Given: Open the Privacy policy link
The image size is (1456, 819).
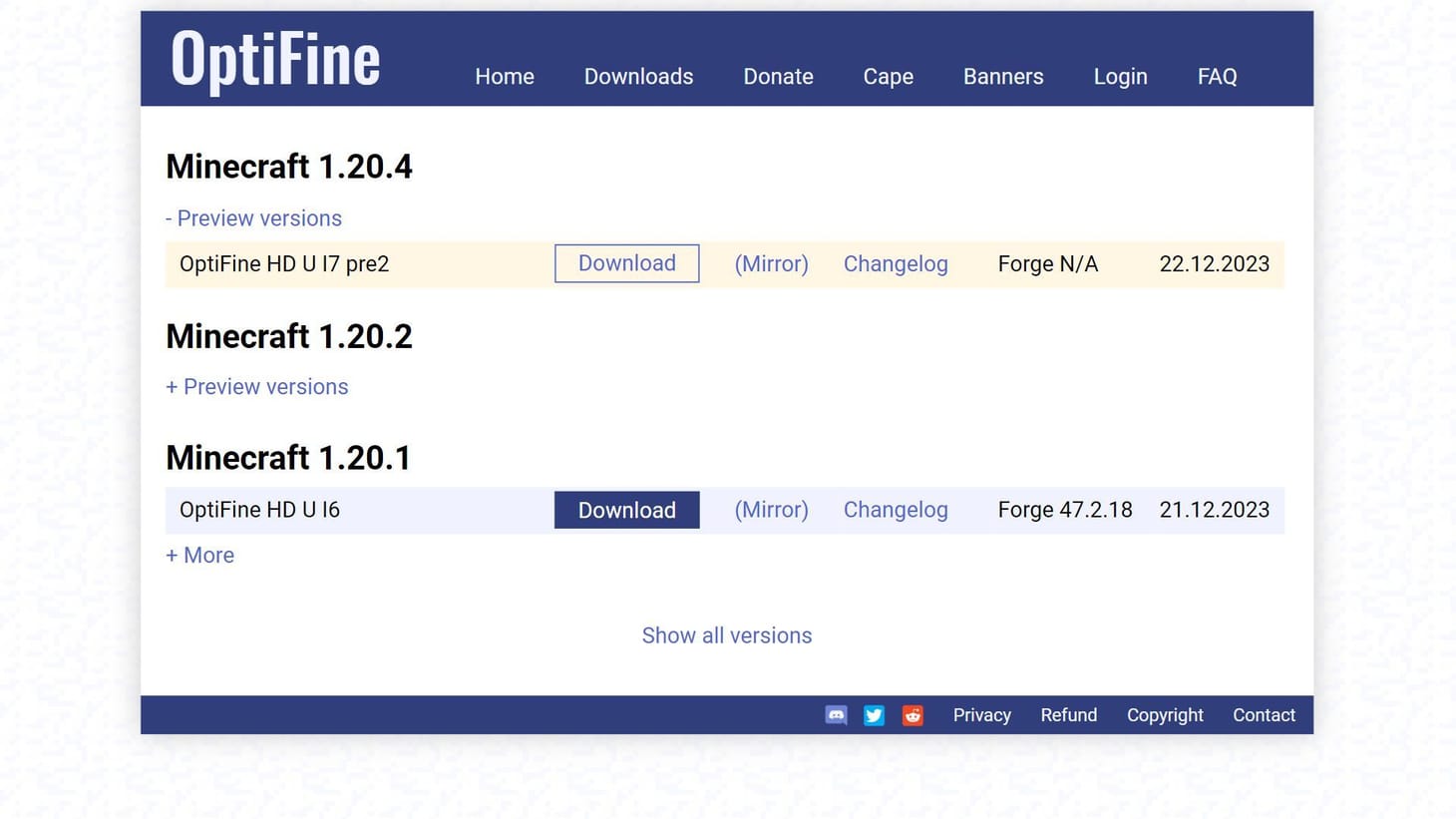Looking at the screenshot, I should click(x=981, y=715).
